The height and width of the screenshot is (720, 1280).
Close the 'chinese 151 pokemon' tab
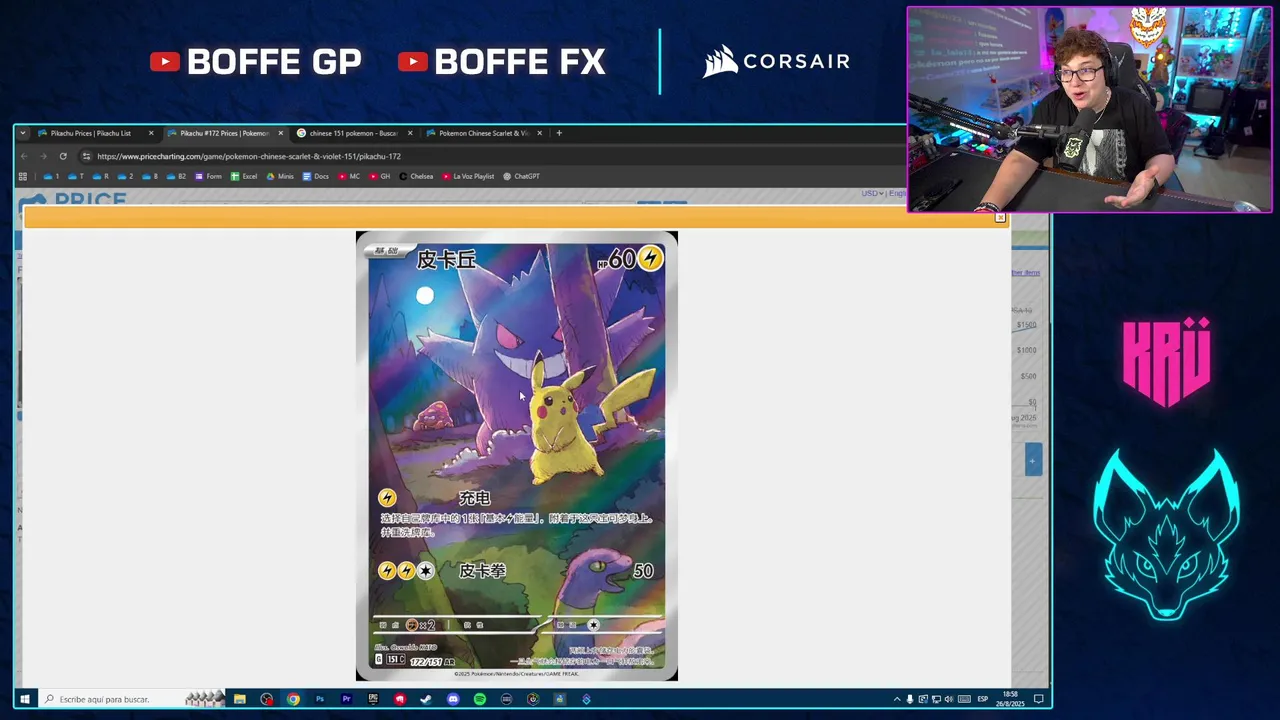click(x=410, y=133)
